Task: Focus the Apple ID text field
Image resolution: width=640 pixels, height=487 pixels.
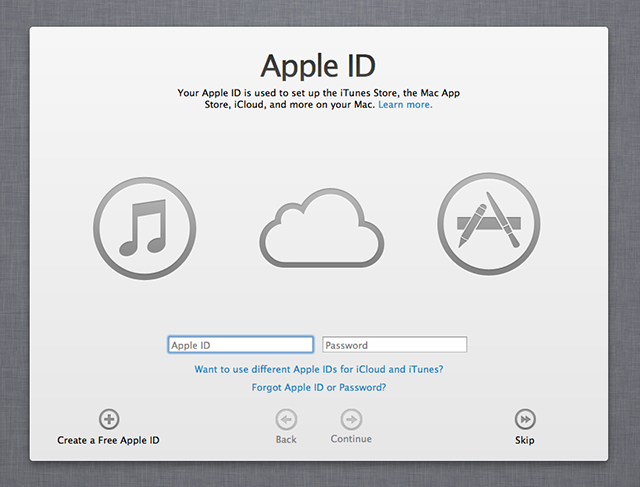Action: tap(240, 345)
